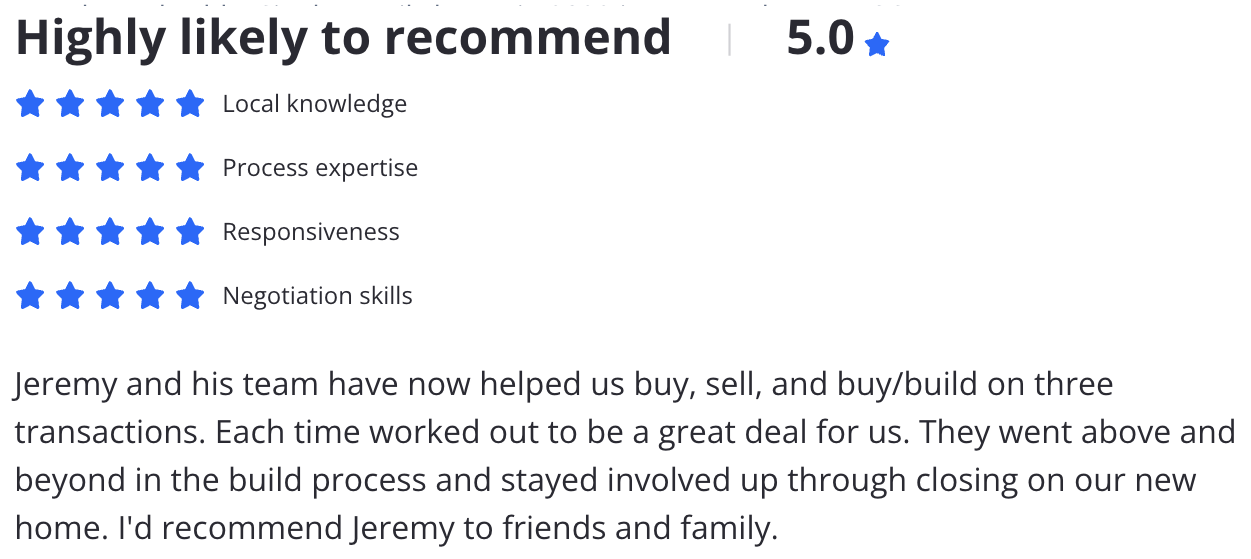Click the small star next to 5.0
Screen dimensions: 1251x559
point(877,45)
